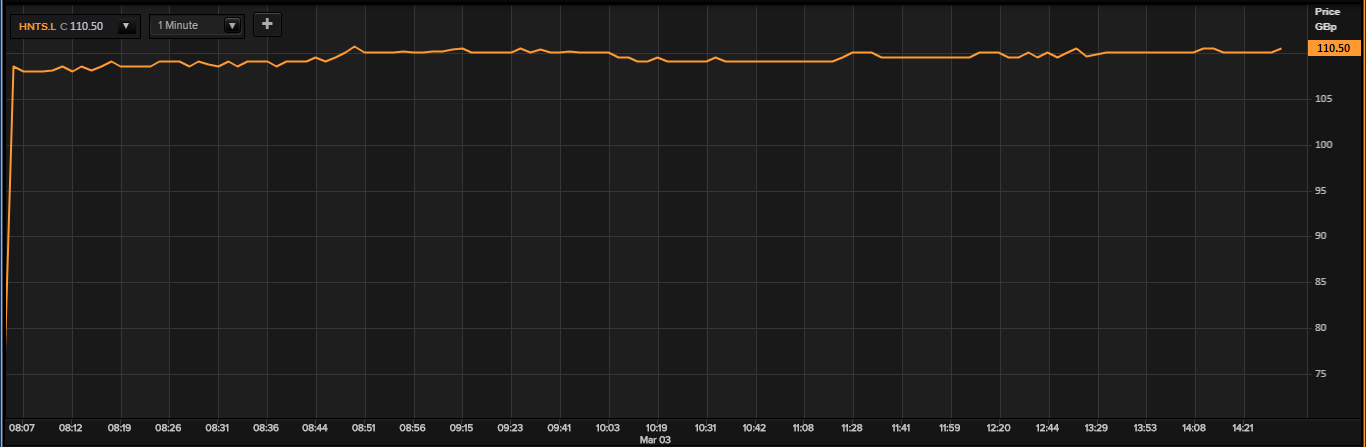This screenshot has width=1366, height=447.
Task: Click the 90 price axis label
Action: 1320,236
